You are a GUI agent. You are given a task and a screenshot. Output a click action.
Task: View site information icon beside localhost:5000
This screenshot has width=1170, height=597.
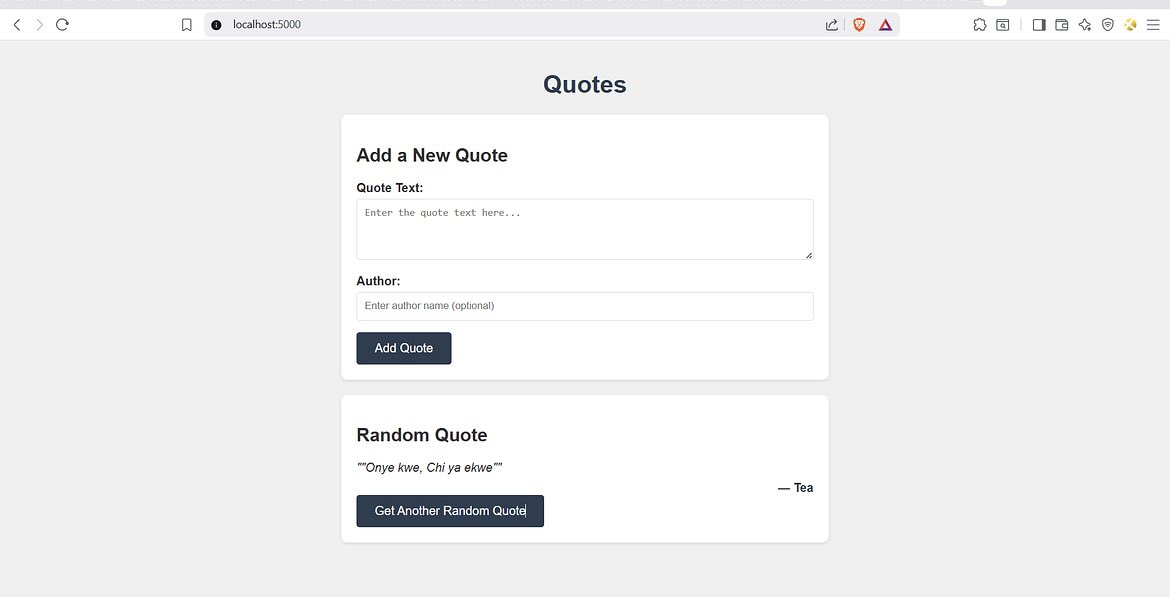point(216,25)
